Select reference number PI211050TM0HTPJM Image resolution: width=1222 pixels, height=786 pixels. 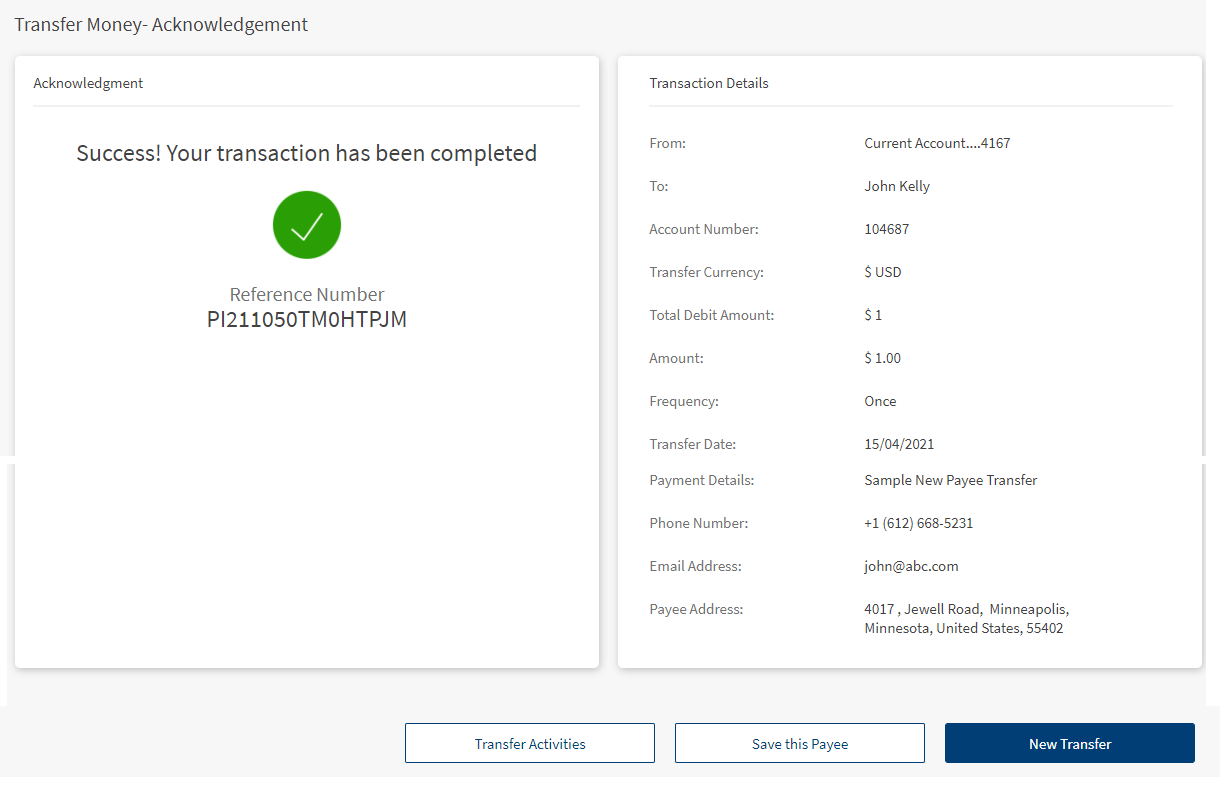307,320
